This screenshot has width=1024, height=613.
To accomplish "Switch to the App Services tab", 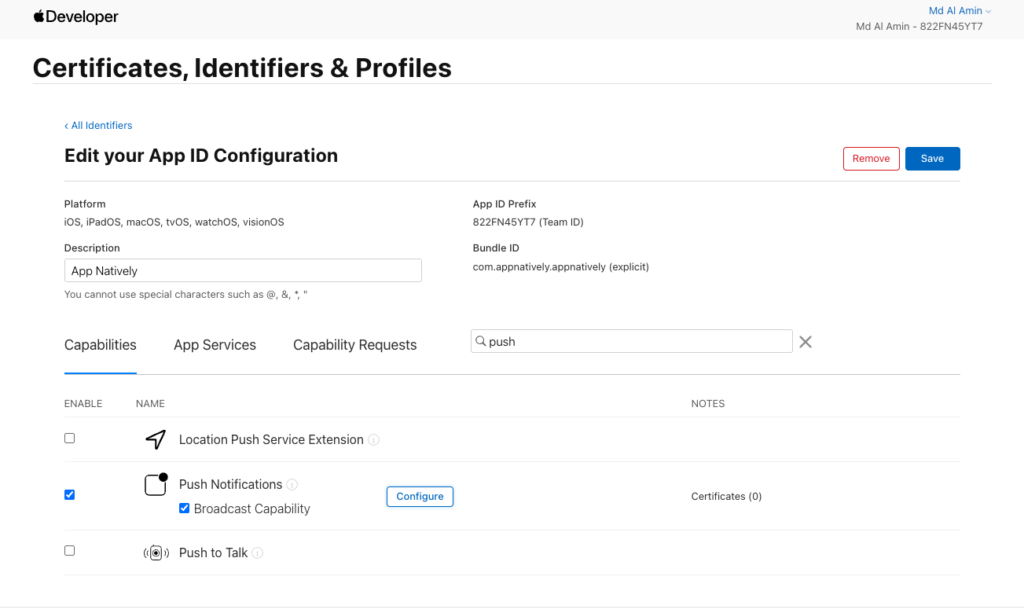I will tap(215, 345).
